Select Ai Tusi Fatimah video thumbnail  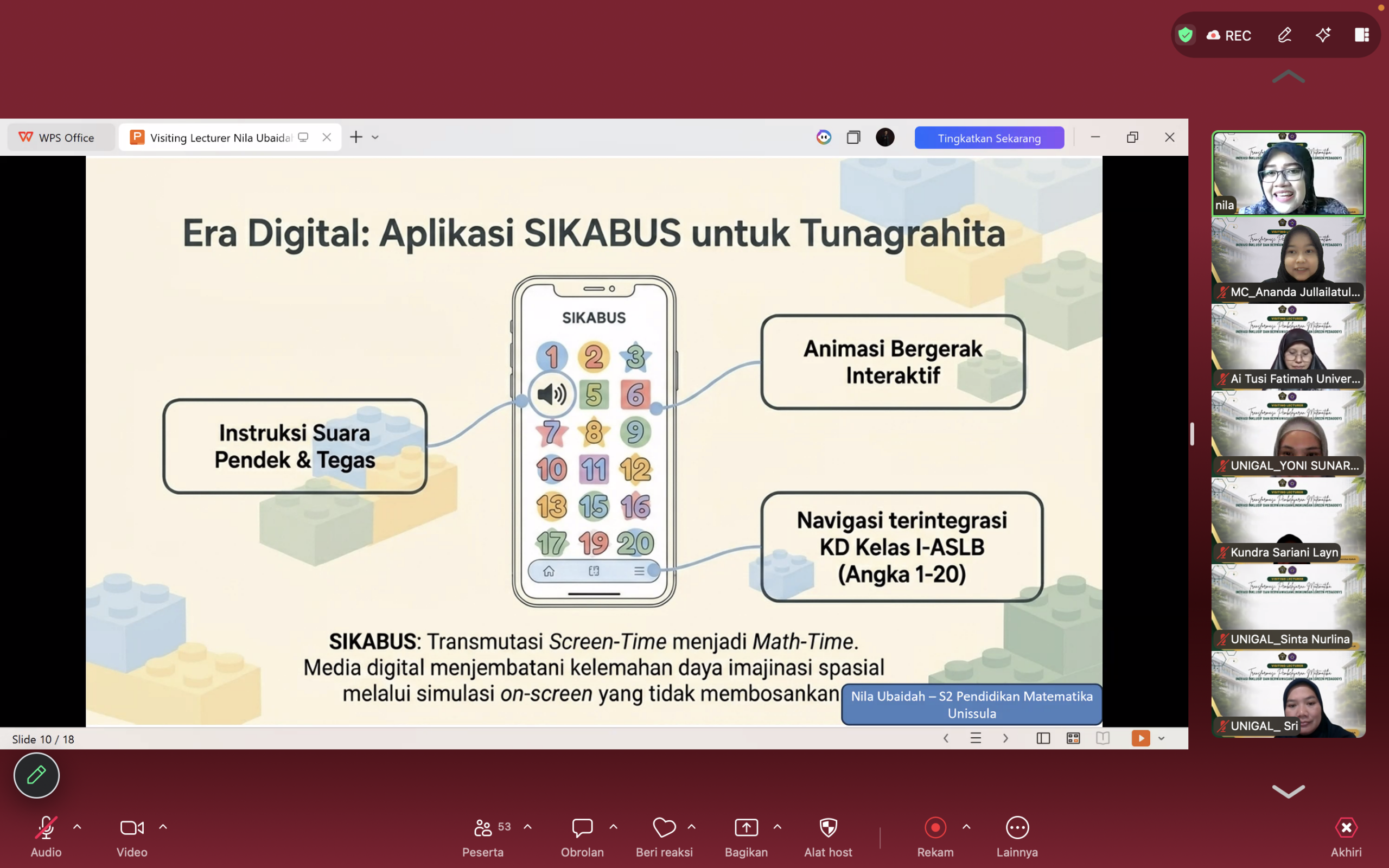1289,347
